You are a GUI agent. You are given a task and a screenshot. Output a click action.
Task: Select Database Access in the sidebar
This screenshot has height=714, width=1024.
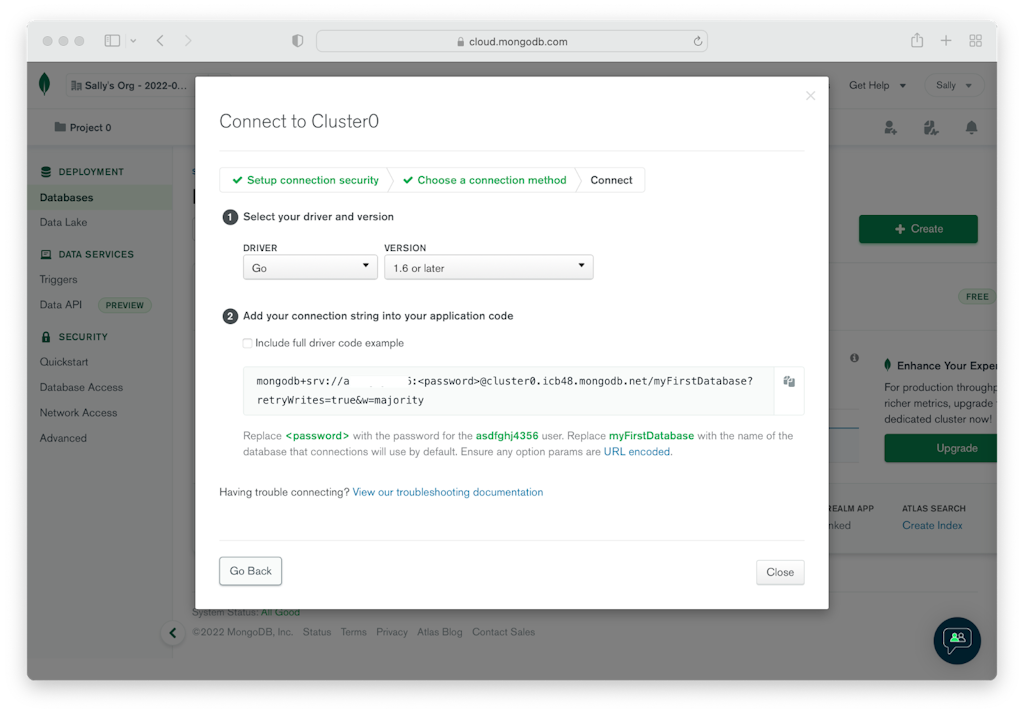81,387
